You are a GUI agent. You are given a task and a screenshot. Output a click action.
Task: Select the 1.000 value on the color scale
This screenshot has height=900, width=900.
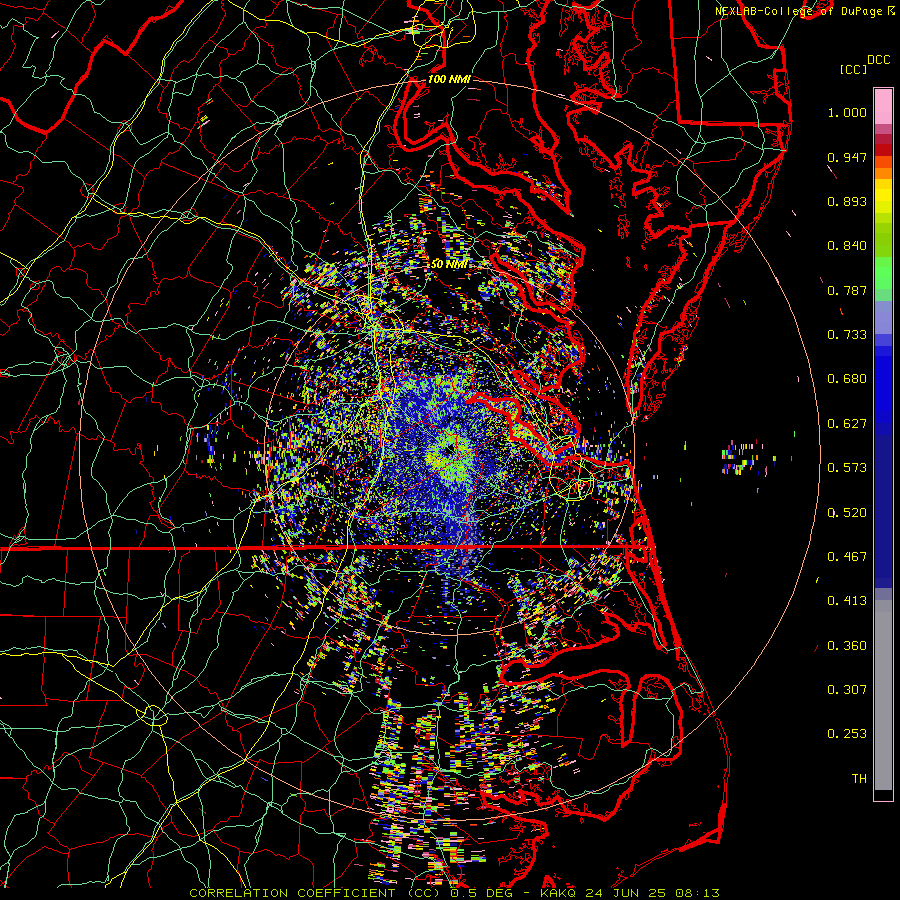pyautogui.click(x=847, y=112)
